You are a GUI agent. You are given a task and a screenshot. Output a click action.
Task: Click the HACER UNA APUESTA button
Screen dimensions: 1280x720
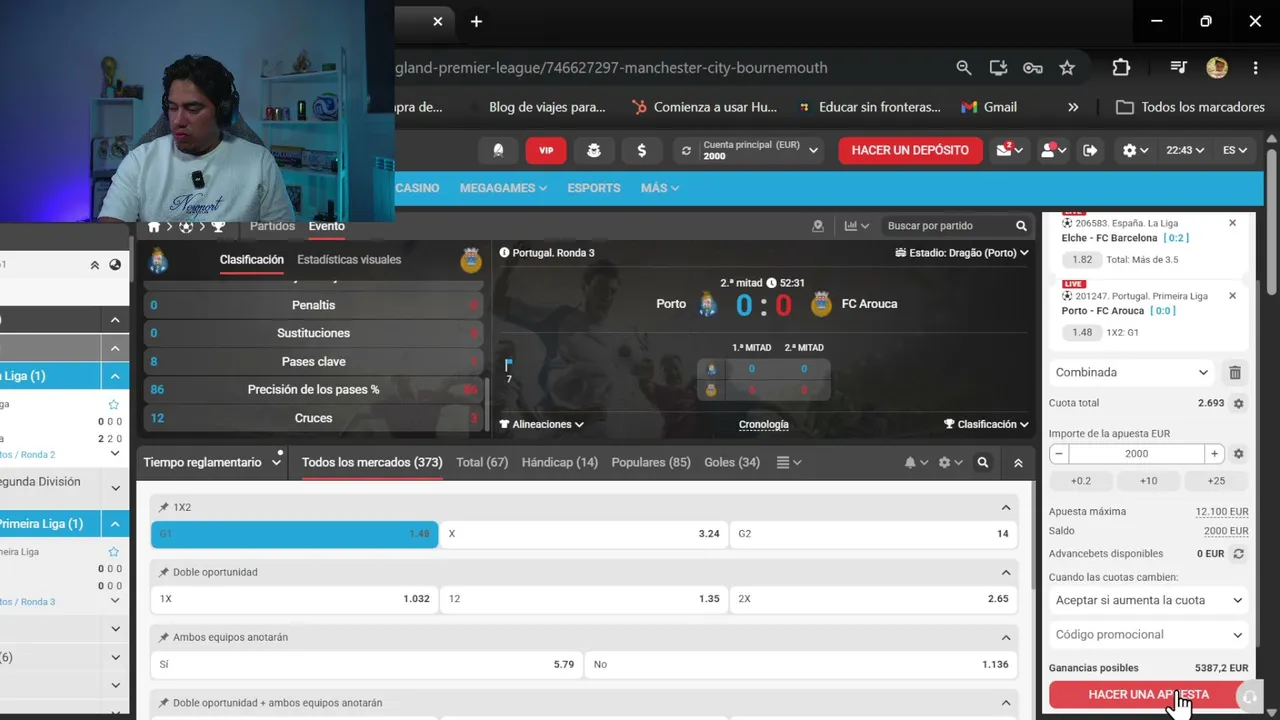(1149, 694)
